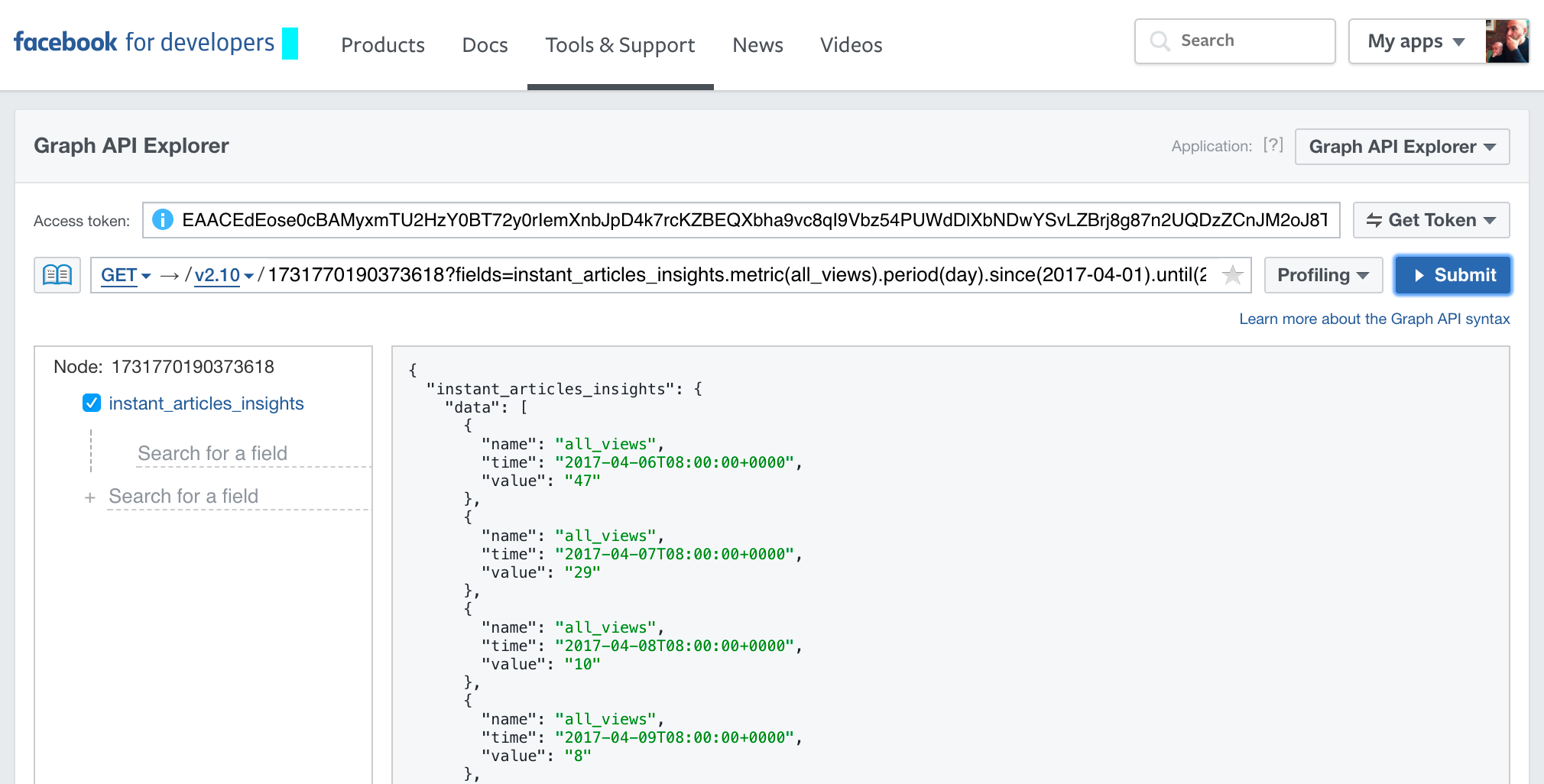Screen dimensions: 1544x784
Task: Open the user profile picture
Action: click(1507, 41)
